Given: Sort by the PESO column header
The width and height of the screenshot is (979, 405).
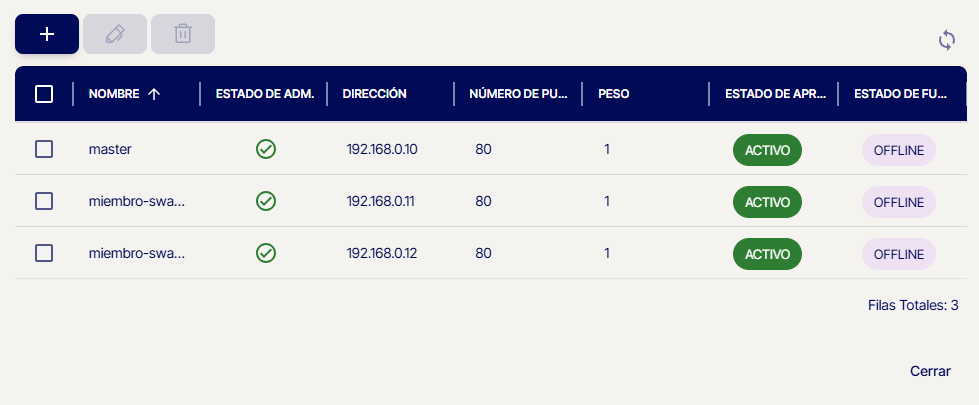Looking at the screenshot, I should [613, 94].
